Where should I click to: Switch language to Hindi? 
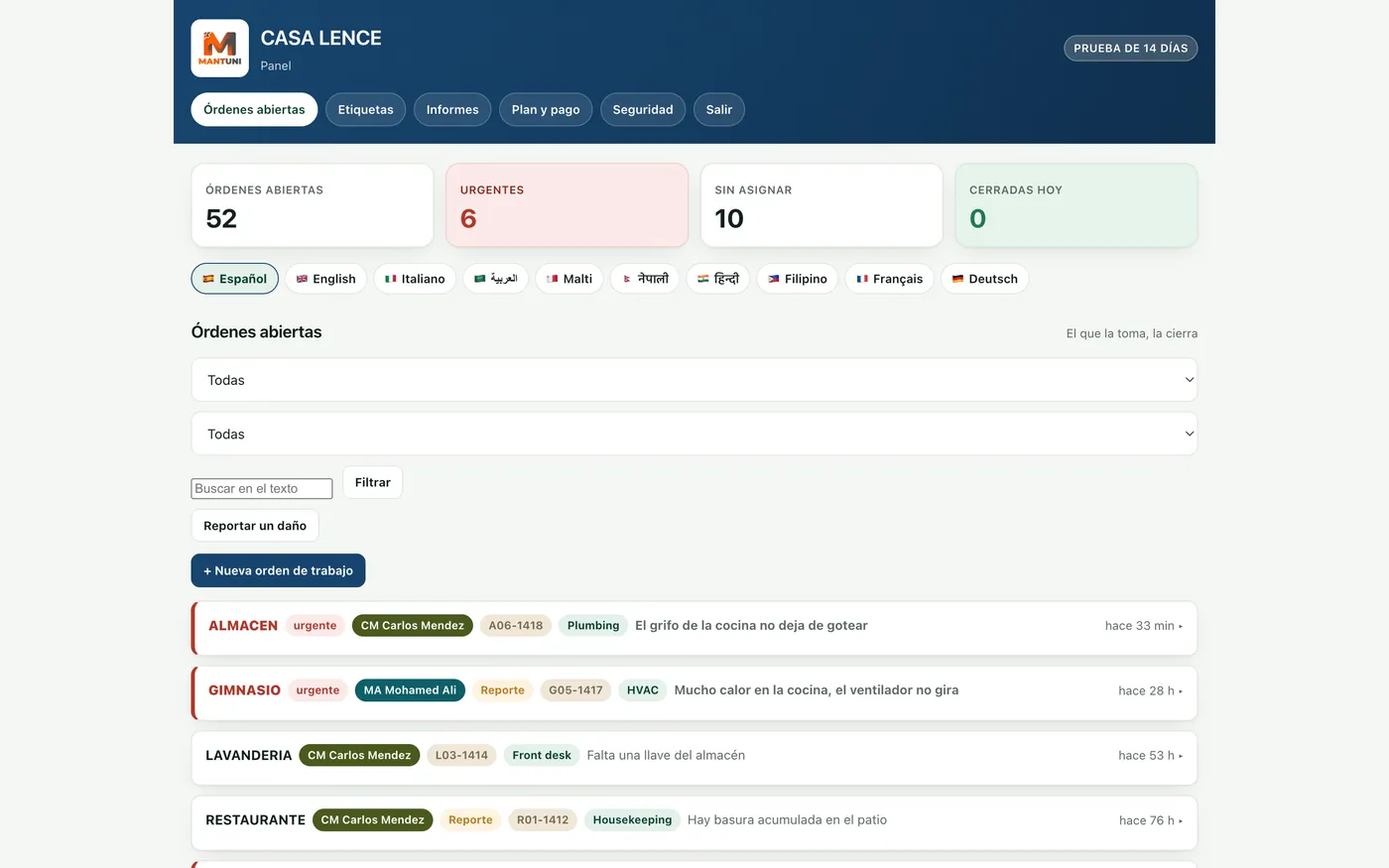pyautogui.click(x=718, y=279)
